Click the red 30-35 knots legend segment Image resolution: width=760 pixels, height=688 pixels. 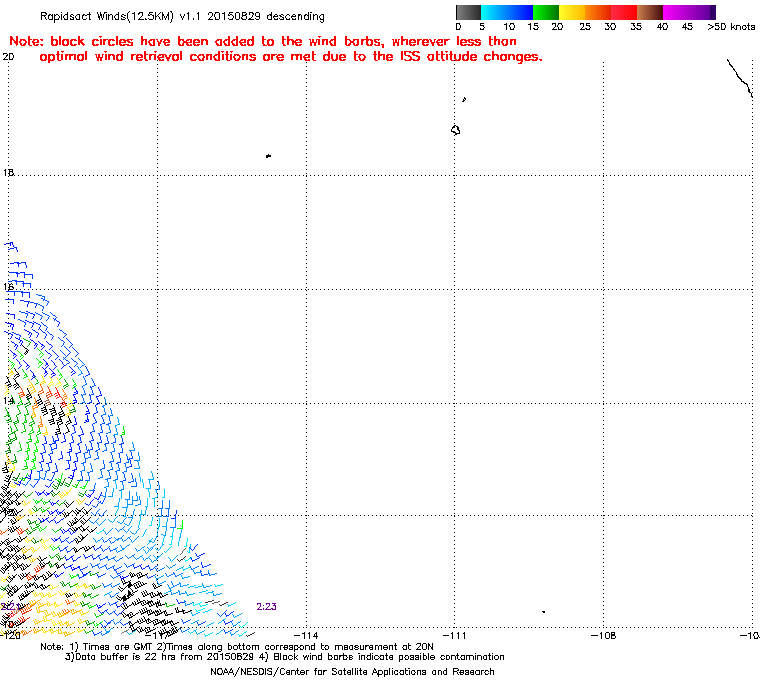[x=624, y=12]
